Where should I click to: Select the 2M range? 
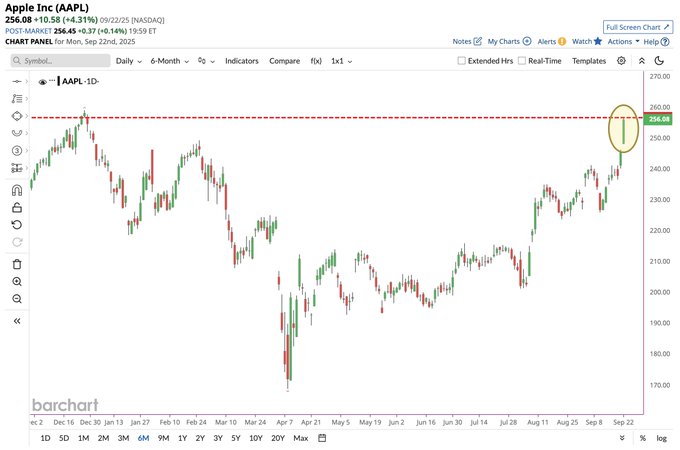pyautogui.click(x=103, y=438)
